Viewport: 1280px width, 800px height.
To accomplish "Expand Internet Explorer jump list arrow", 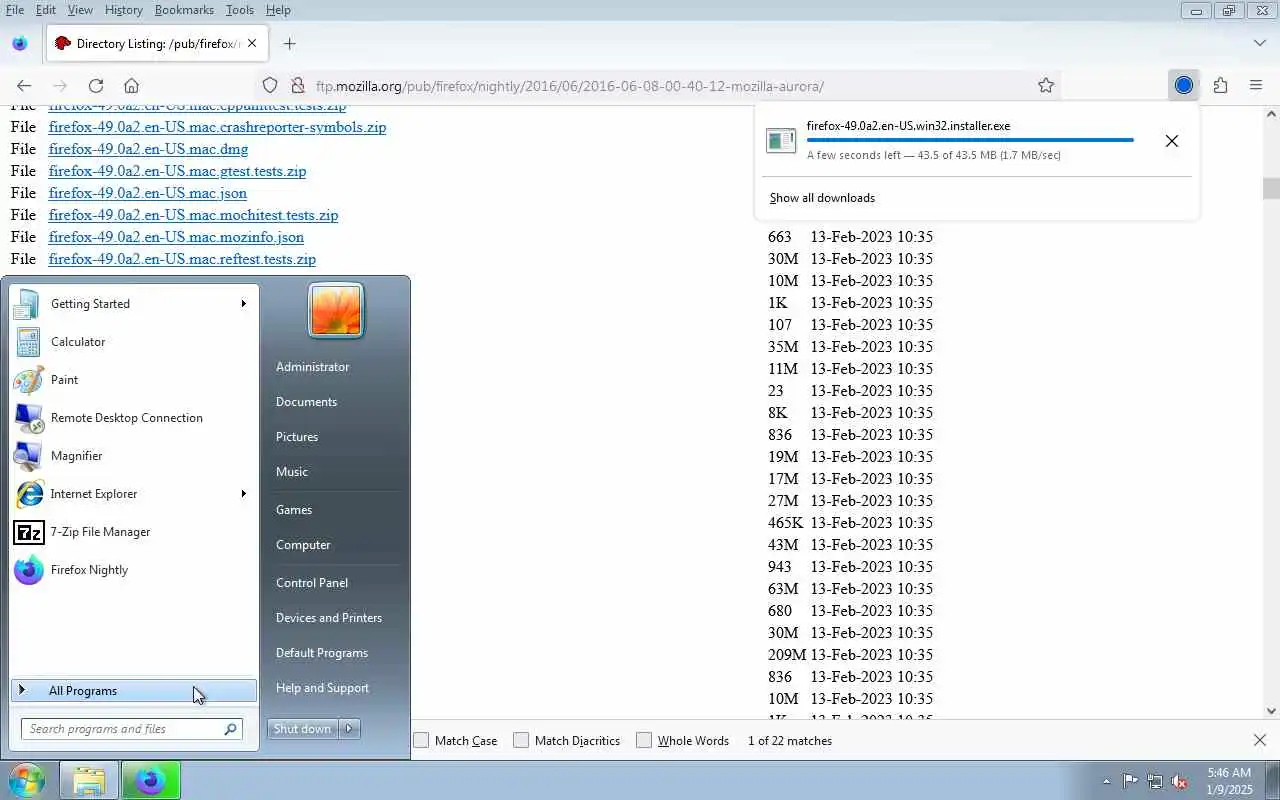I will click(243, 494).
